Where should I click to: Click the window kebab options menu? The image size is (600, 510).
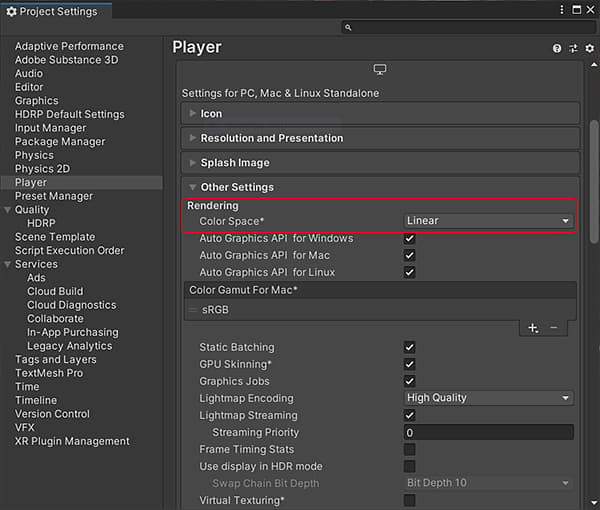pos(563,11)
